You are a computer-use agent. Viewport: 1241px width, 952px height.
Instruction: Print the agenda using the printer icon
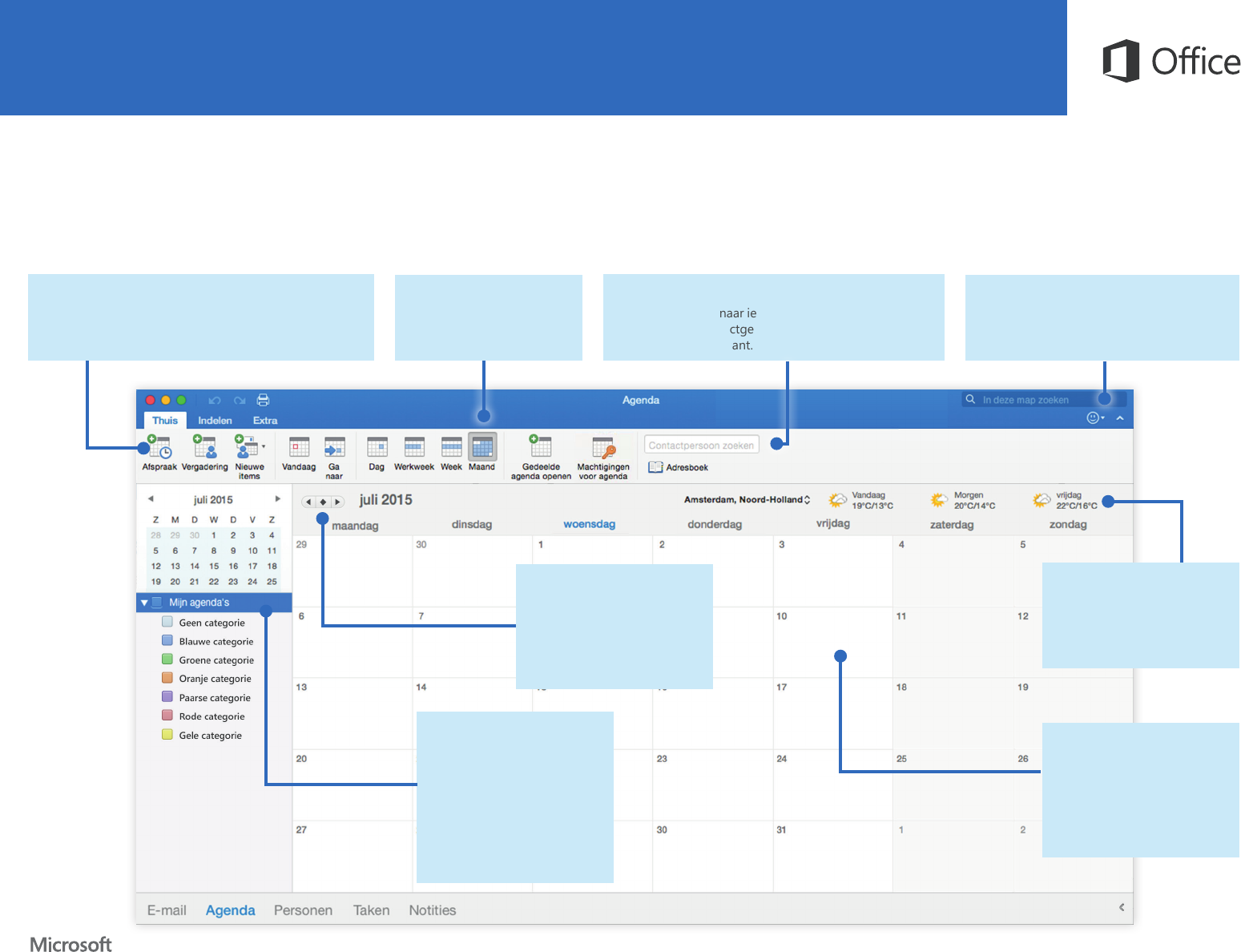pyautogui.click(x=263, y=400)
